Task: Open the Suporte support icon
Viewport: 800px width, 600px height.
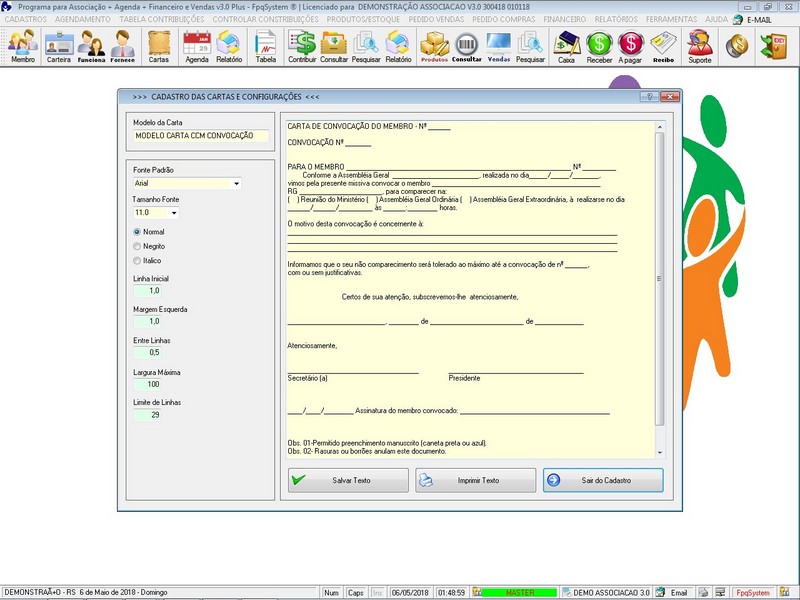Action: (699, 46)
